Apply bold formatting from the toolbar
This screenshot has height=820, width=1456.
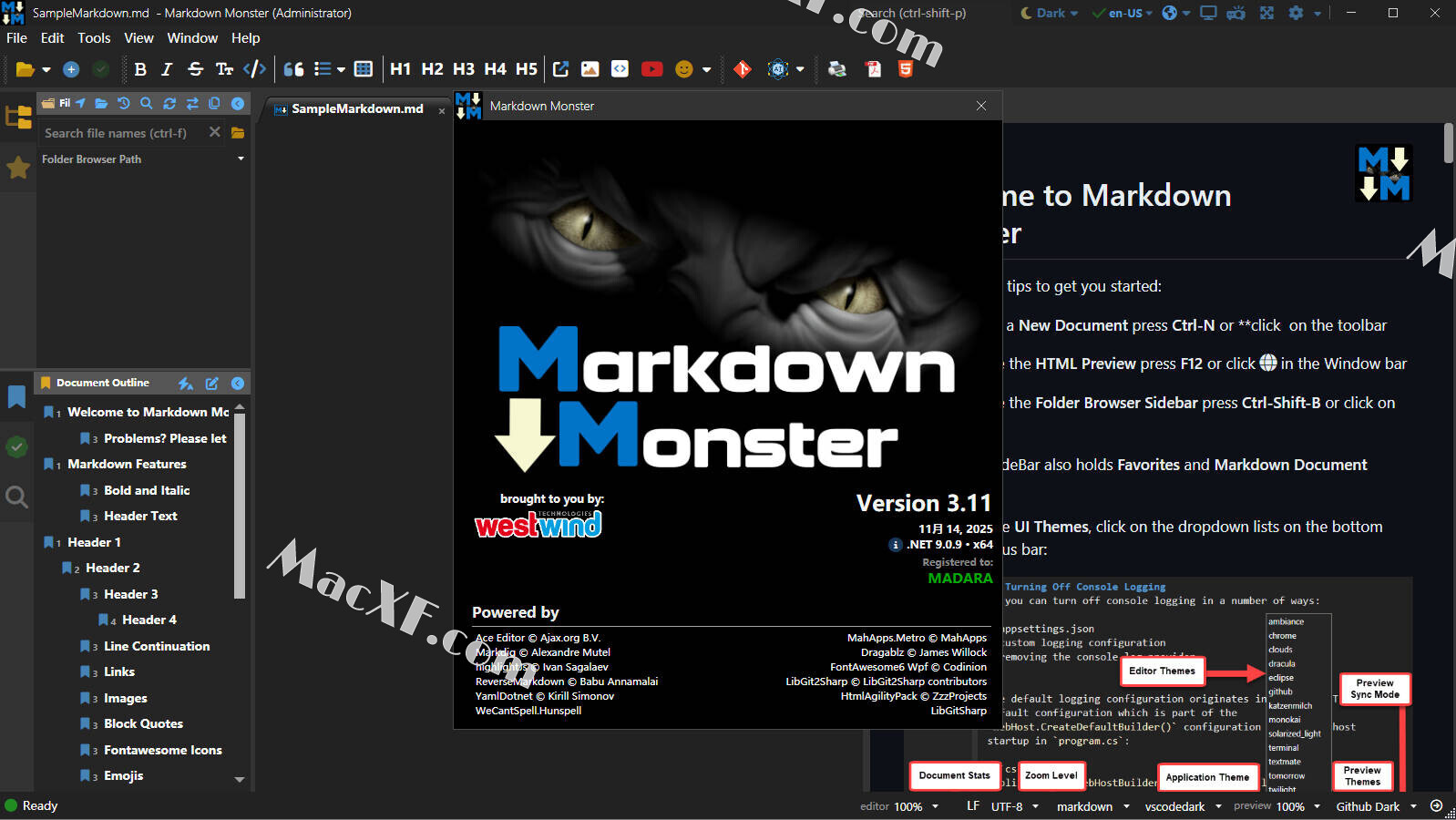point(140,69)
